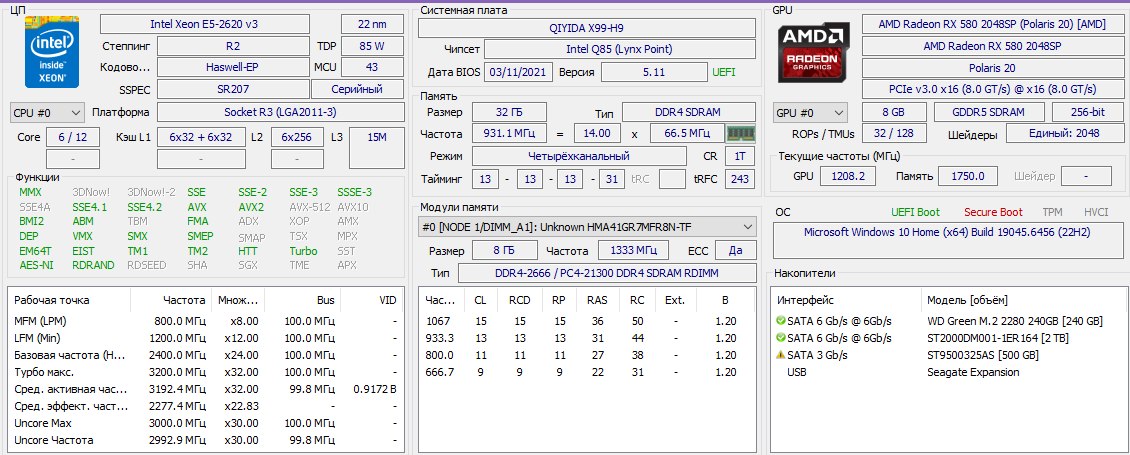Click the Intel Xeon E5-2620 v3 name field
Image resolution: width=1130 pixels, height=455 pixels.
[x=216, y=24]
